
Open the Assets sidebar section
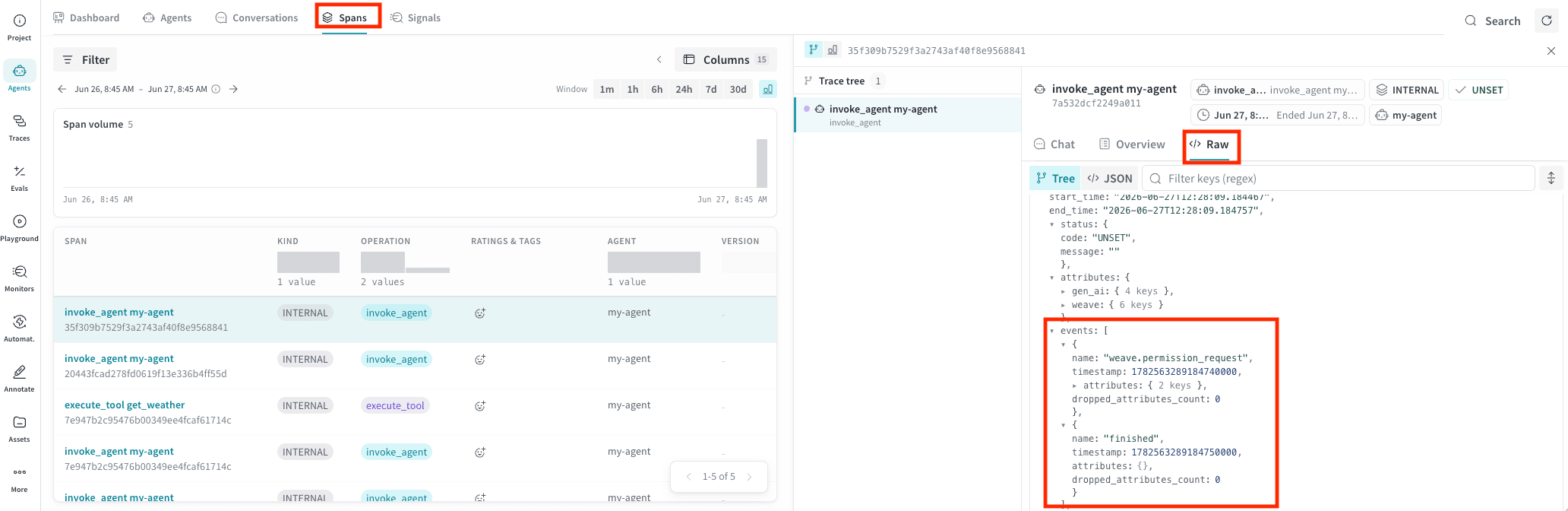tap(20, 429)
